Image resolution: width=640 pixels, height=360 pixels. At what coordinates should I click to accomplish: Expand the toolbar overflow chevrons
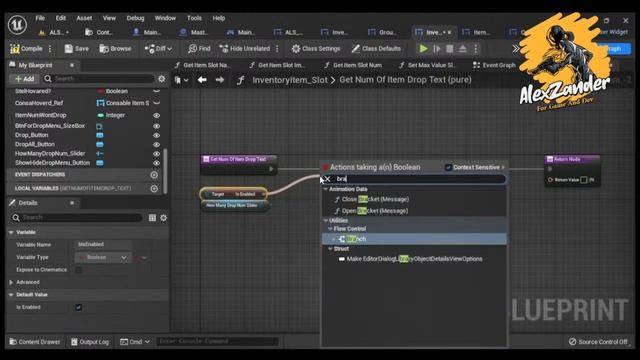click(516, 49)
